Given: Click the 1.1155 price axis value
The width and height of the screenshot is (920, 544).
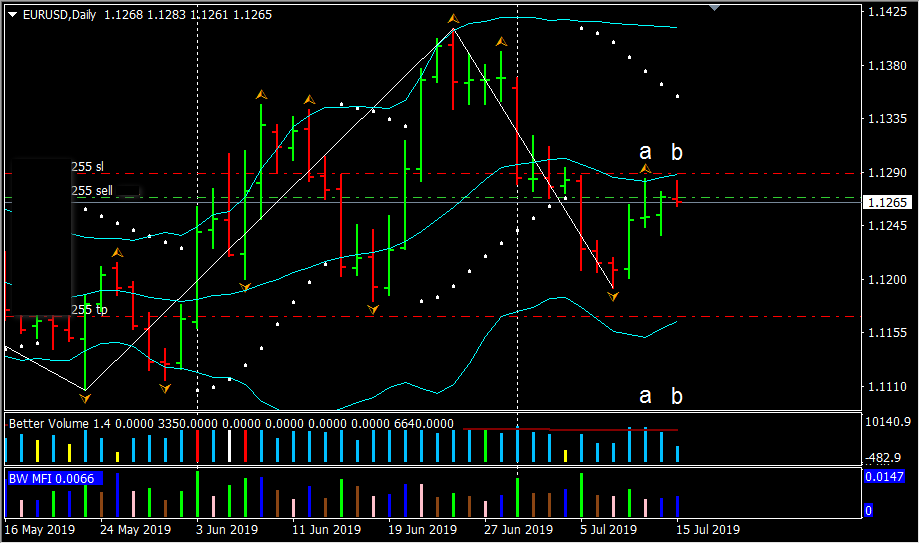Looking at the screenshot, I should tap(887, 333).
